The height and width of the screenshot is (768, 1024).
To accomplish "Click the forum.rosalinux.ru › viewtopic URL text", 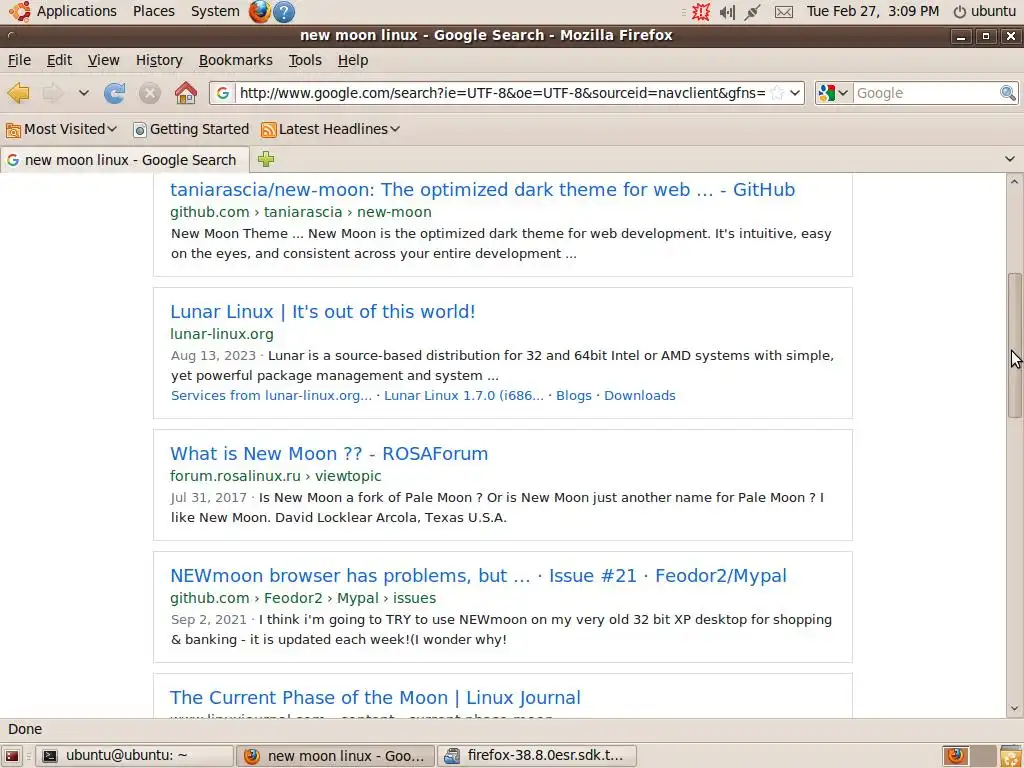I will pos(276,476).
